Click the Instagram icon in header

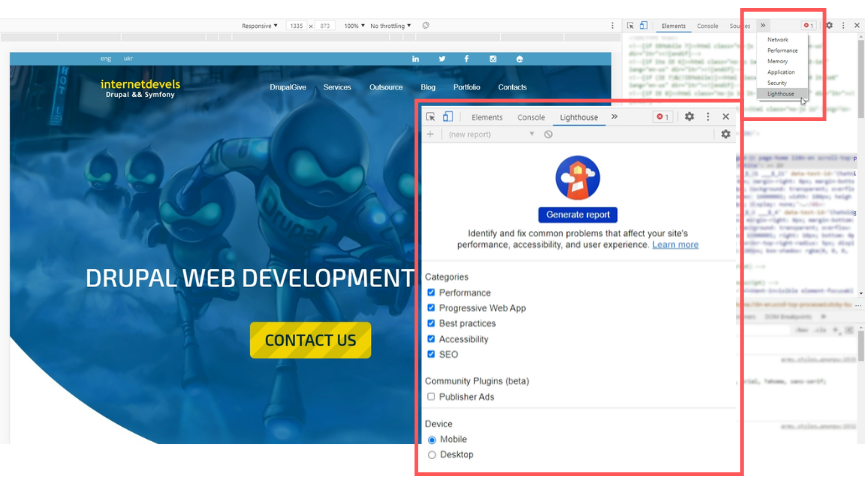coord(493,59)
